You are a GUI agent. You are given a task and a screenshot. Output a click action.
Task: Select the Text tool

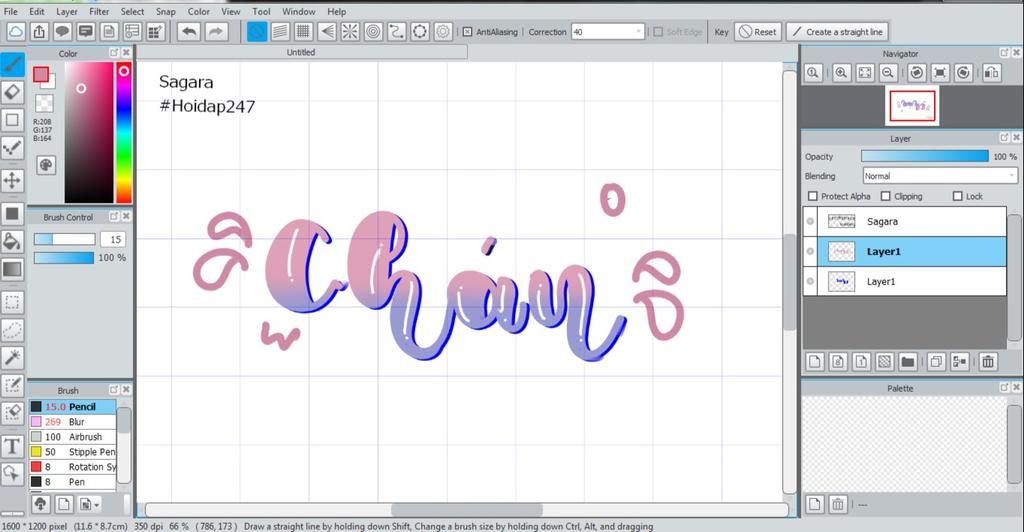(12, 446)
